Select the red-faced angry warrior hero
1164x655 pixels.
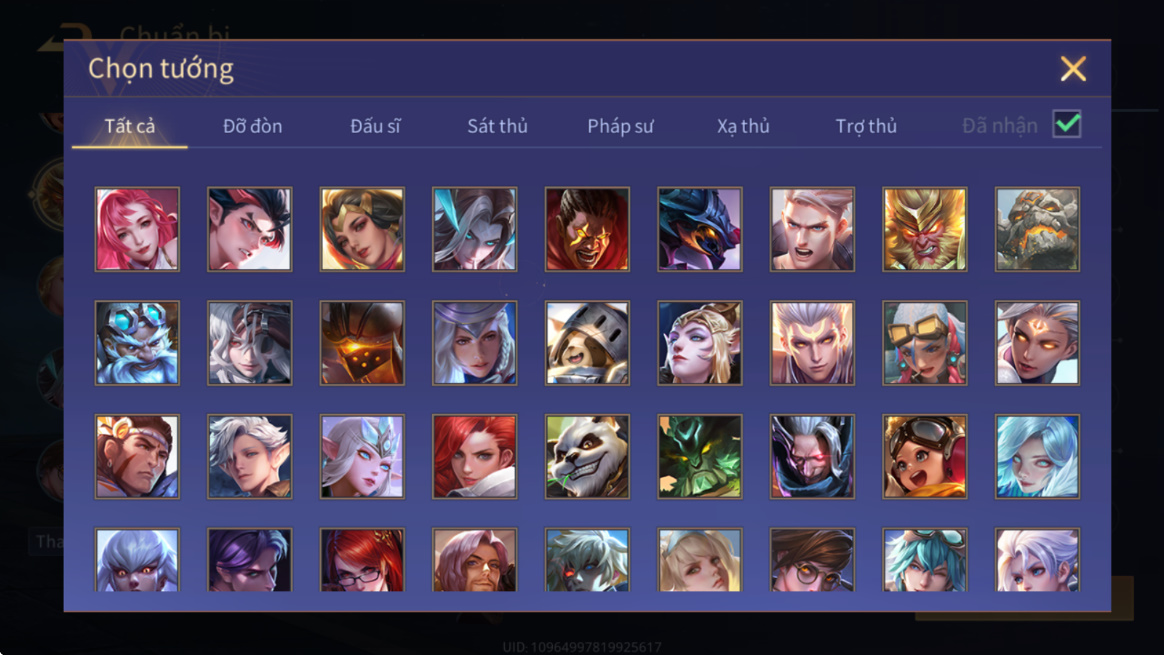coord(587,229)
